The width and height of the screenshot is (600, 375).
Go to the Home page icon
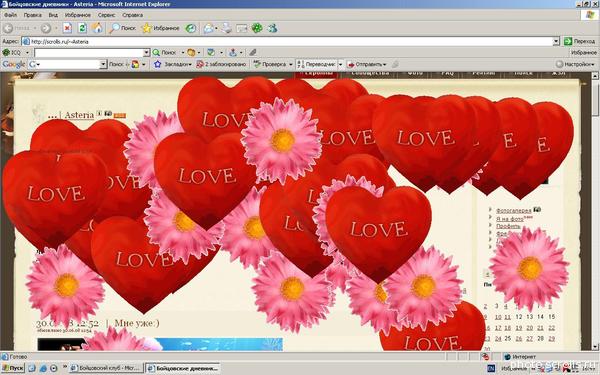(x=98, y=28)
